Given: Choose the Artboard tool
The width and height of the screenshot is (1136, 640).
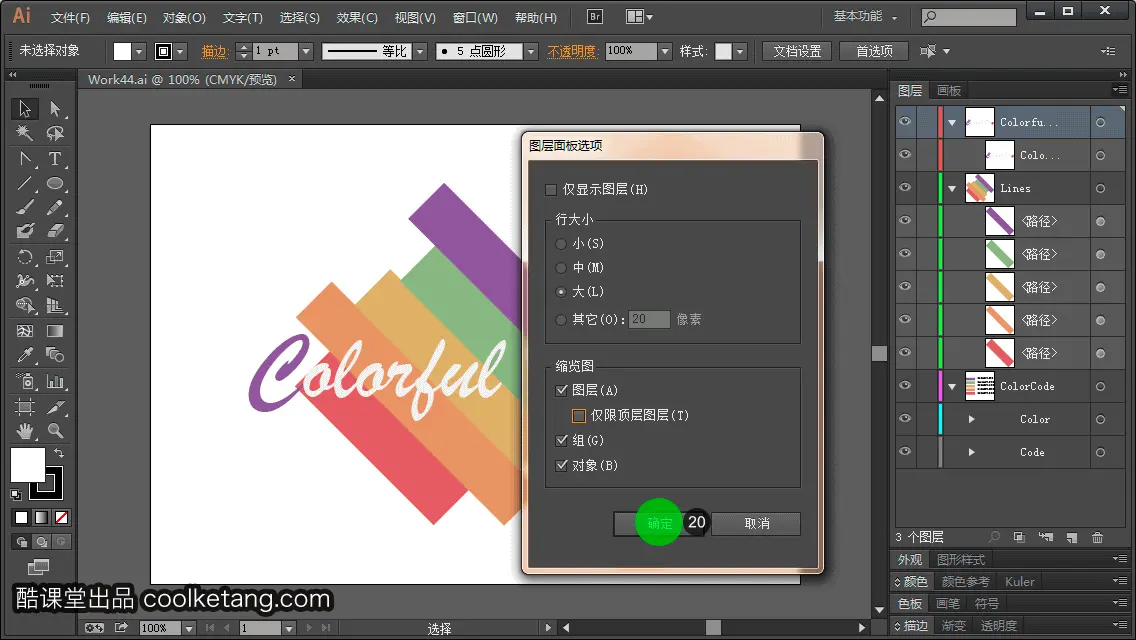Looking at the screenshot, I should tap(25, 407).
